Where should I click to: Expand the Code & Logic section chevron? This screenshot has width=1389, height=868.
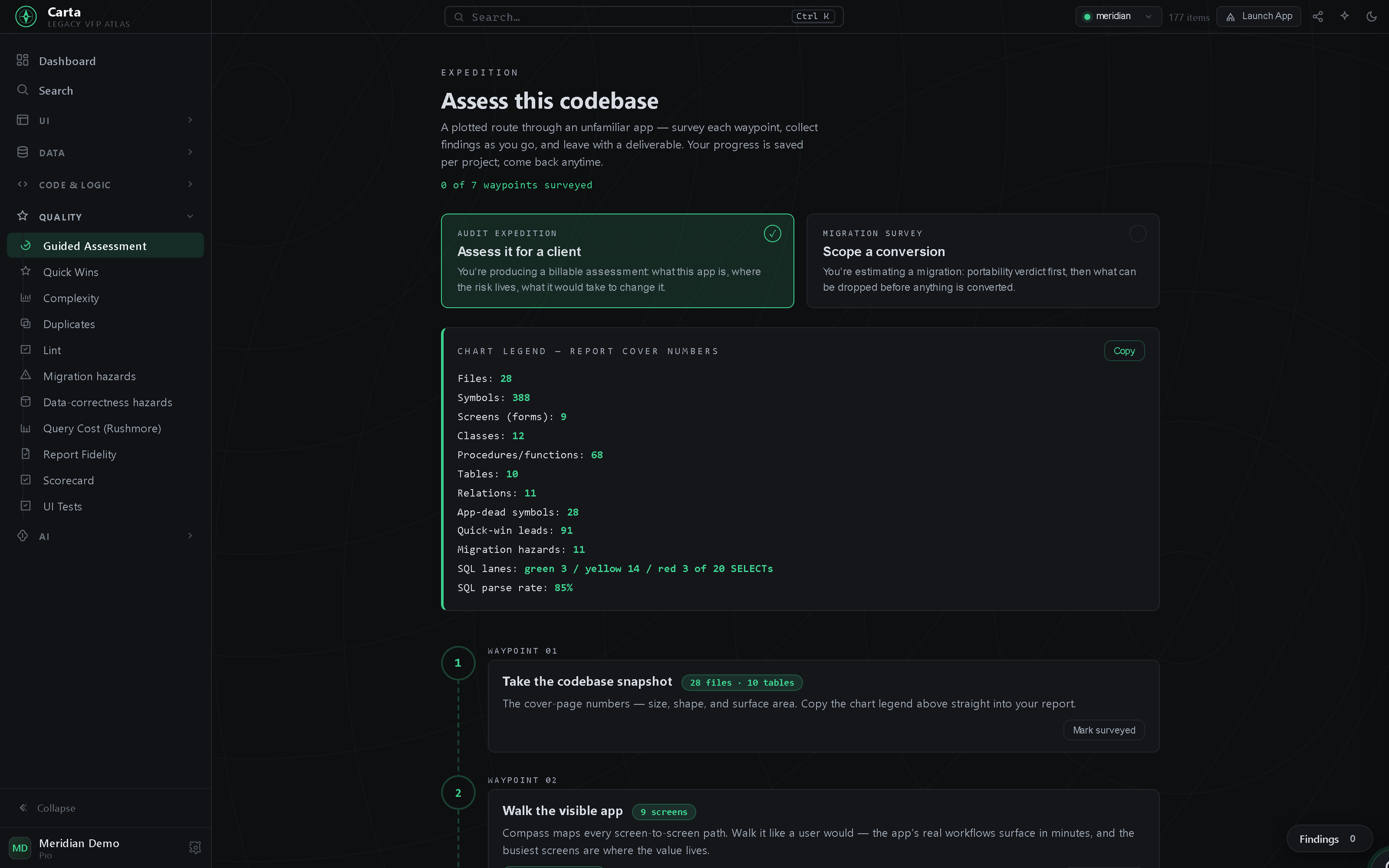point(190,184)
